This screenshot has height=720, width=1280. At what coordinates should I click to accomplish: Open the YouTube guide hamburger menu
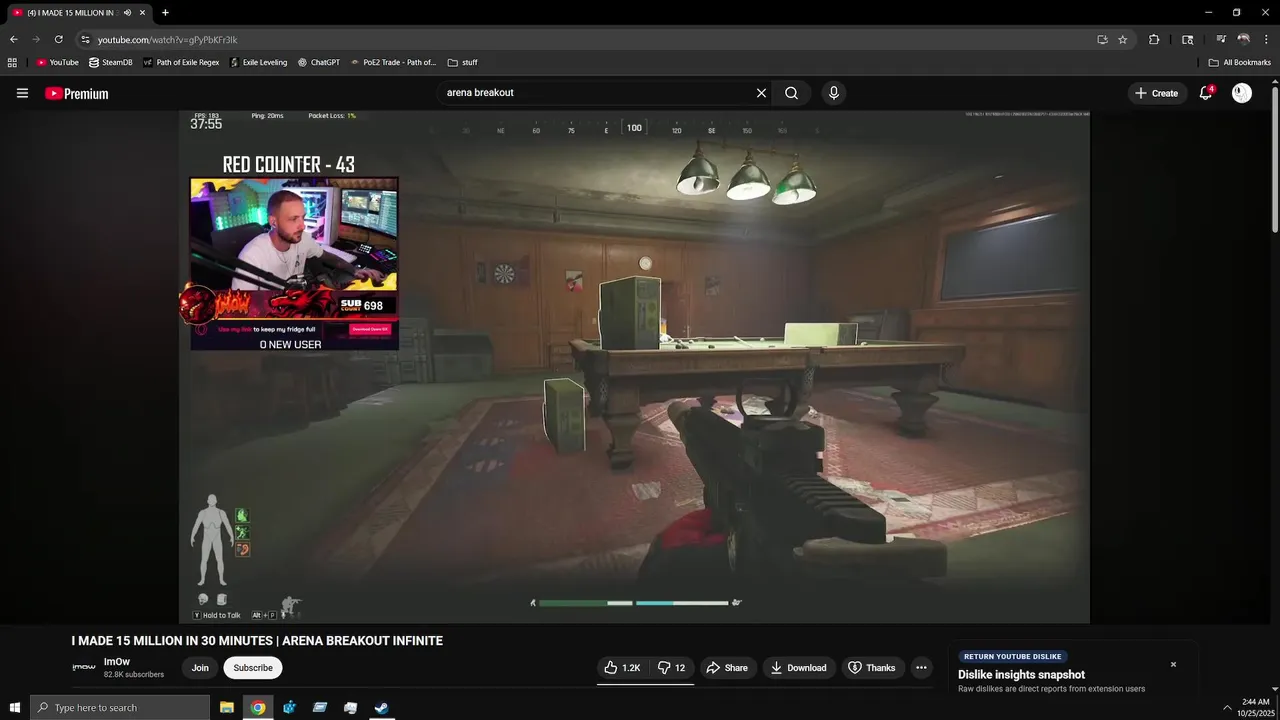coord(22,93)
